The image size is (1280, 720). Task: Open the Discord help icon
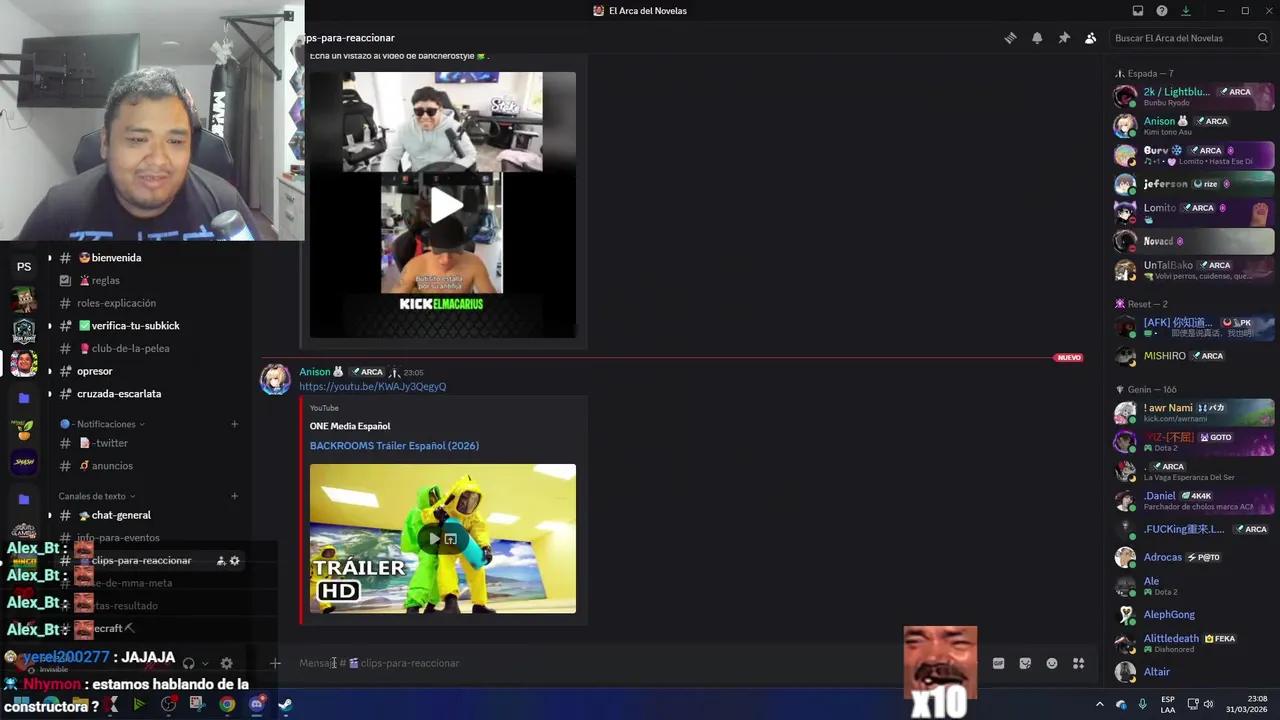point(1162,11)
